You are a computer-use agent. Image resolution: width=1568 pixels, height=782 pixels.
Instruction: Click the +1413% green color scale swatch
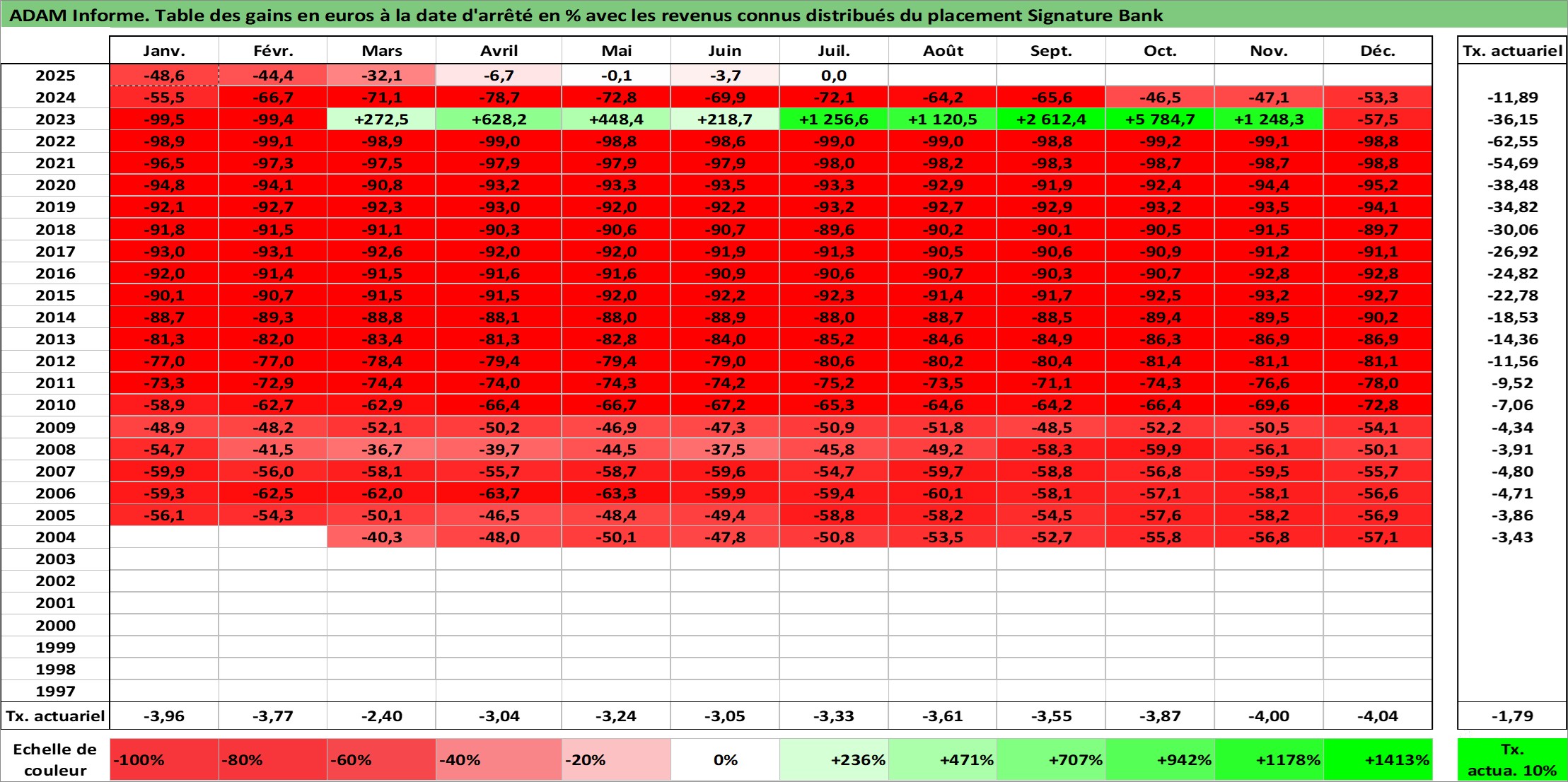(x=1378, y=760)
